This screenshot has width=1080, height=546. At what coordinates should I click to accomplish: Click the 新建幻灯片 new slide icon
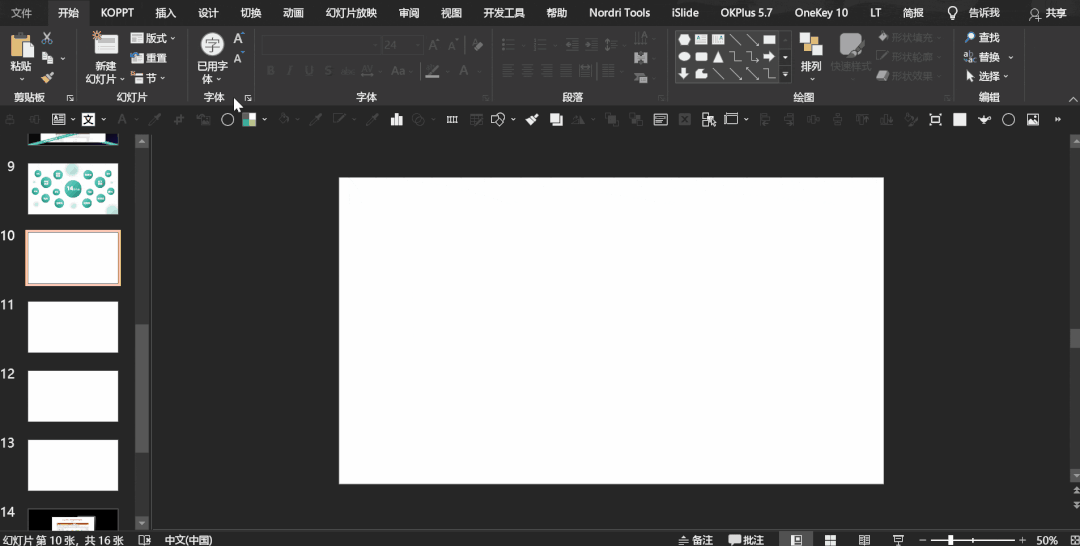(105, 44)
